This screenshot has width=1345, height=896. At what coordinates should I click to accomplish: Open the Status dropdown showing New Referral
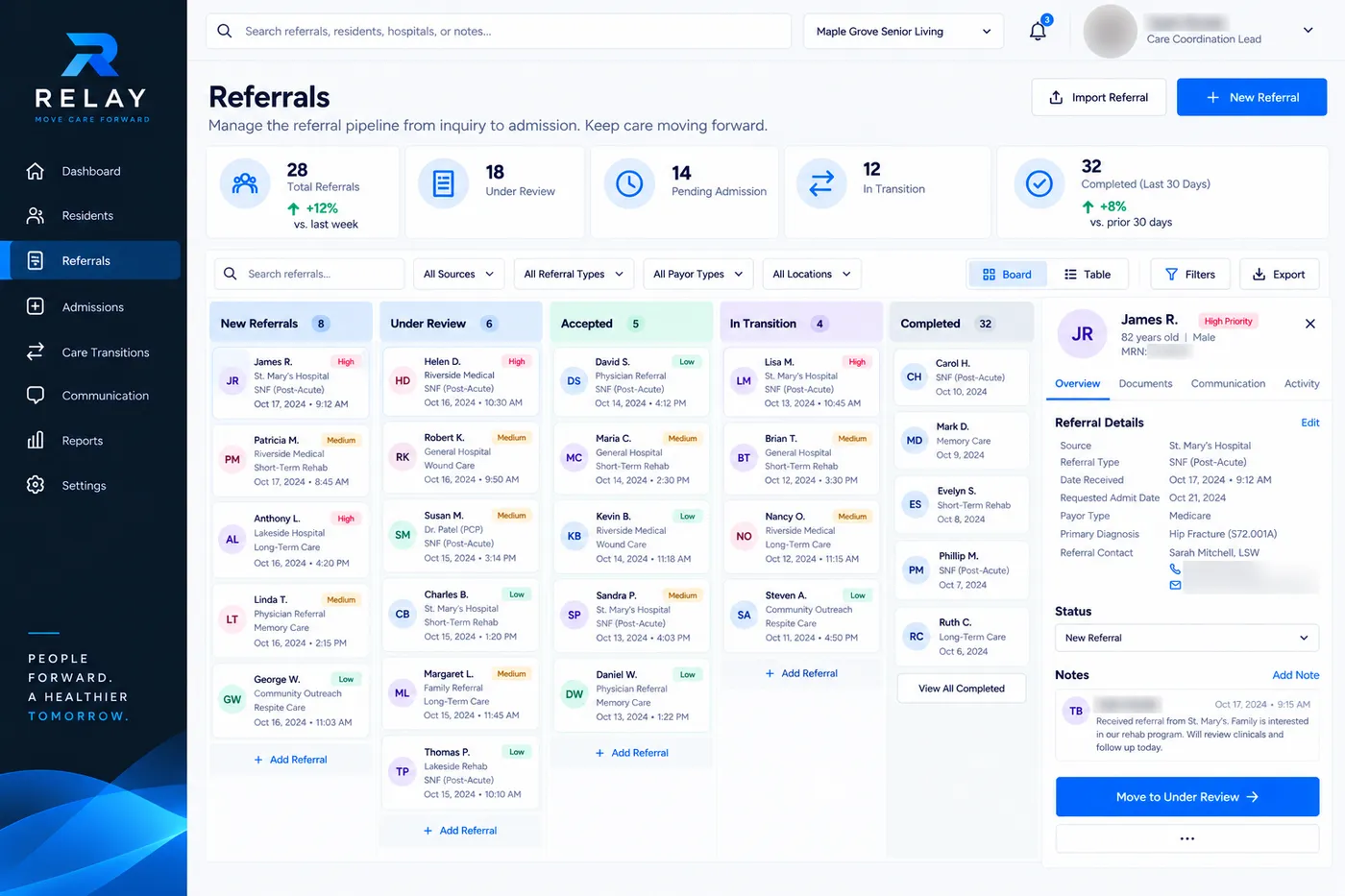[1186, 638]
